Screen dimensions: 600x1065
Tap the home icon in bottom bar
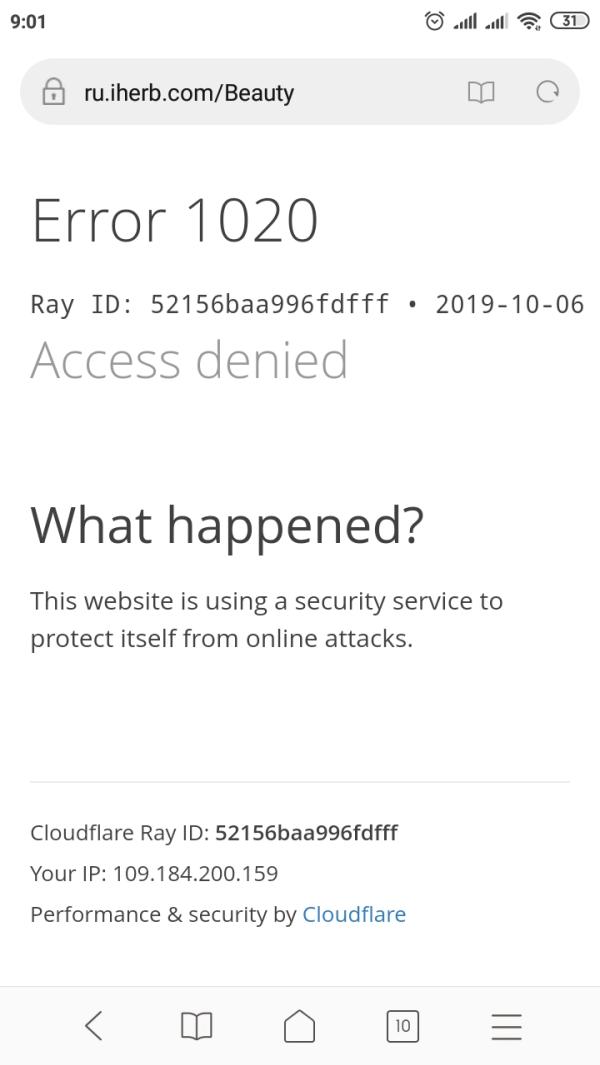[299, 1026]
